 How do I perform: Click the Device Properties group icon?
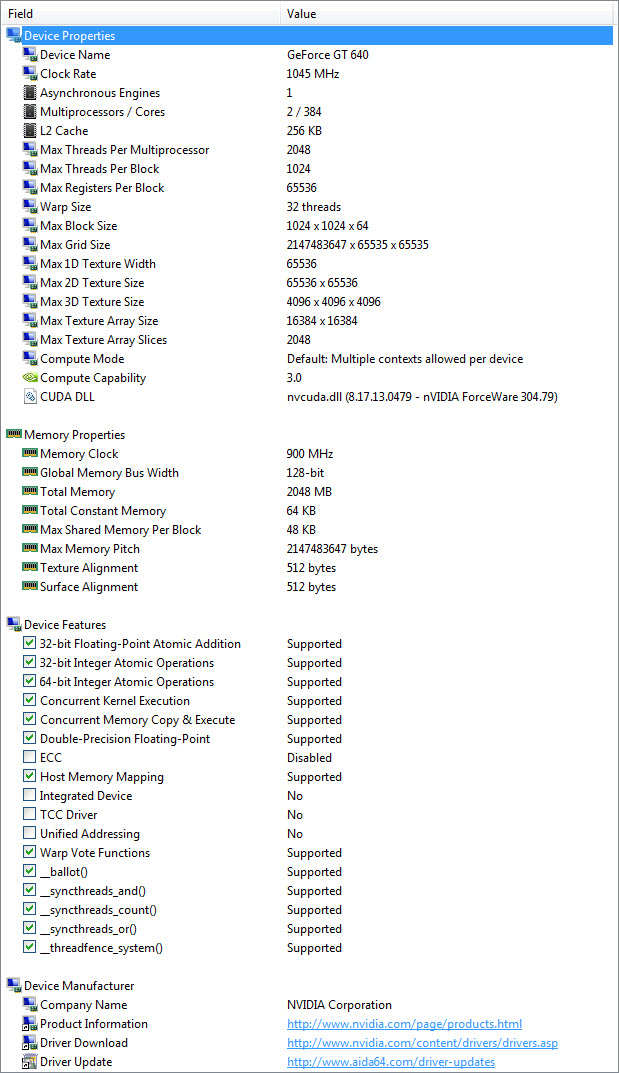pyautogui.click(x=14, y=36)
